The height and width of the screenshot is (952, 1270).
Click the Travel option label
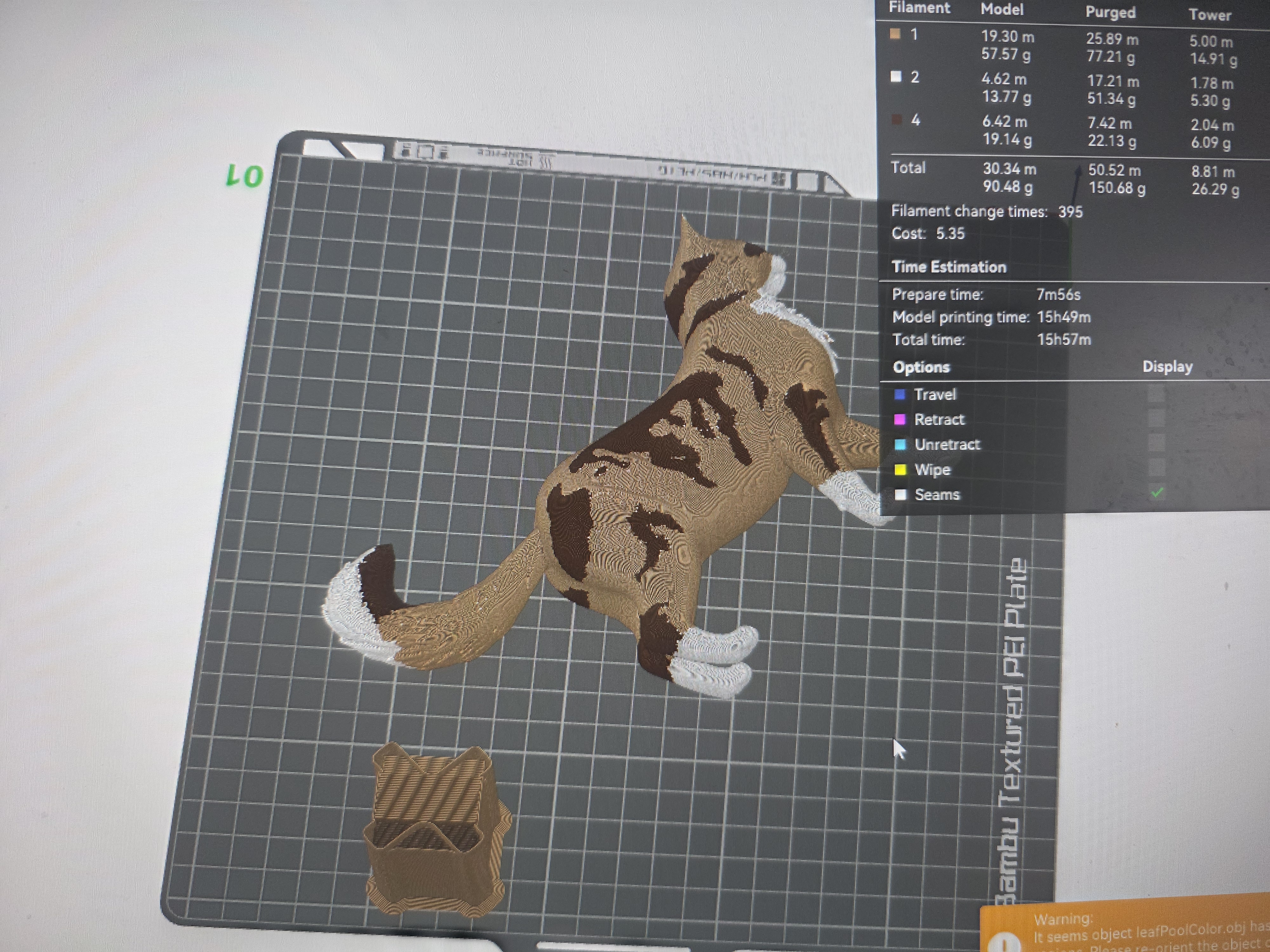[935, 394]
